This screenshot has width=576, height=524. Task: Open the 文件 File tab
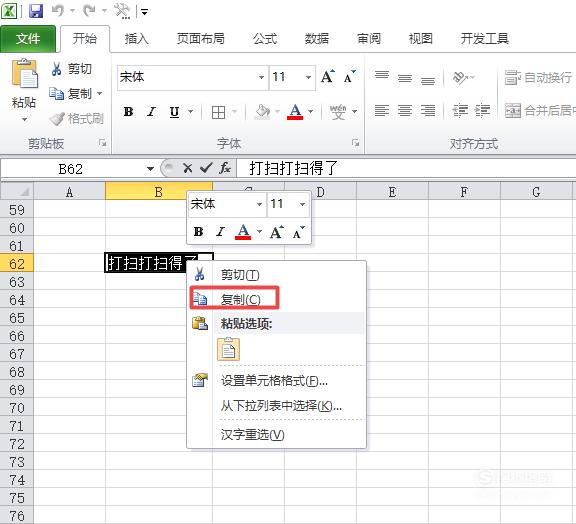pos(28,39)
